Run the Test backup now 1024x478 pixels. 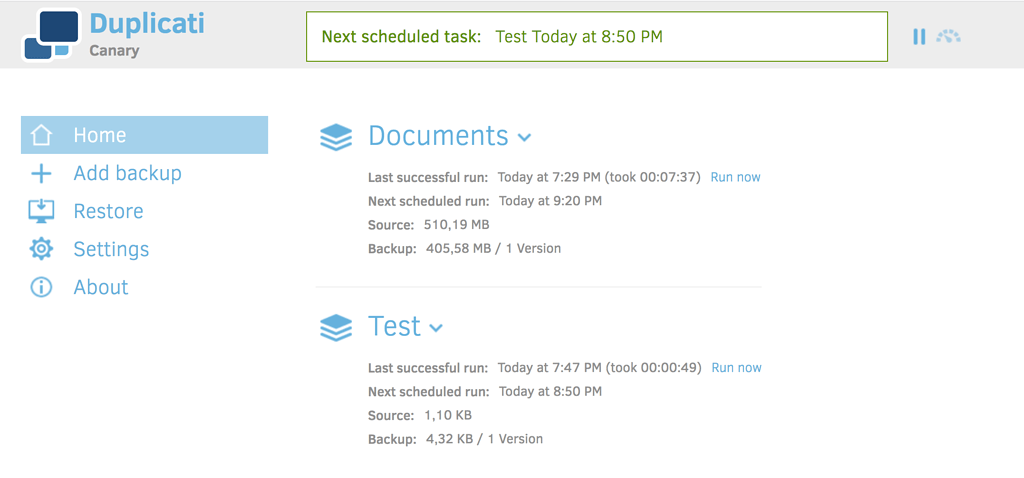(736, 368)
